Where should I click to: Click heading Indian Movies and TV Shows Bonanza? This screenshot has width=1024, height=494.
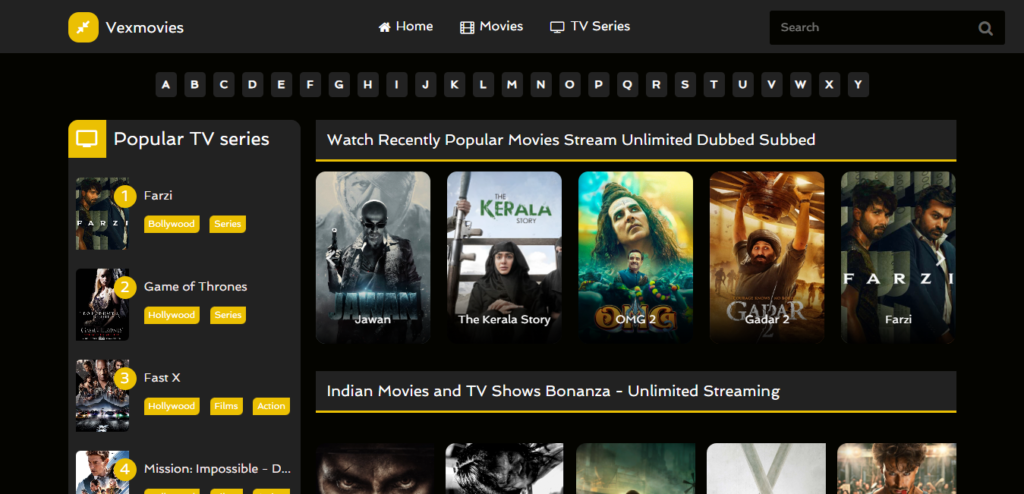553,391
